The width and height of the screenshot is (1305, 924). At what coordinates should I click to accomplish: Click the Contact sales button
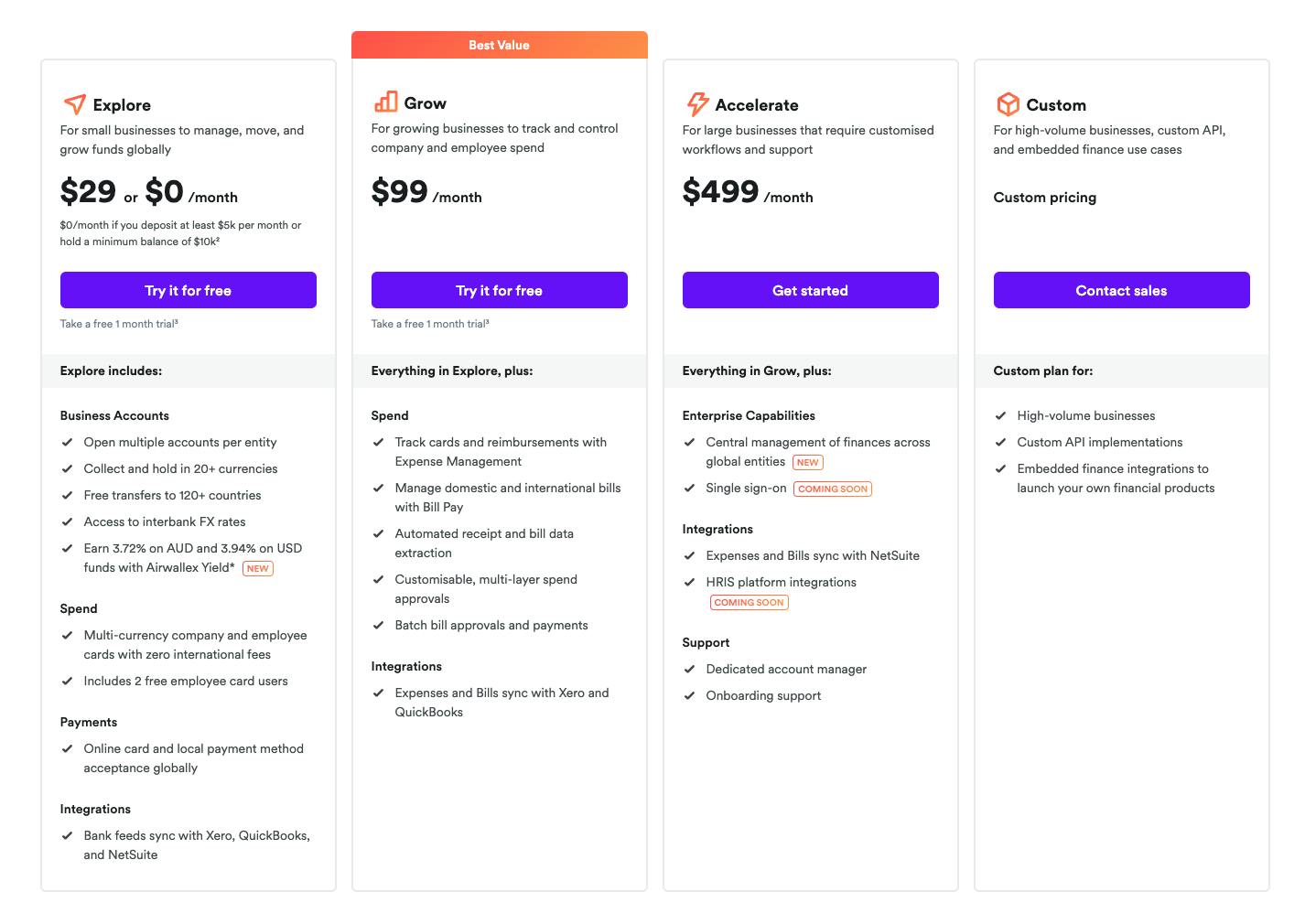click(x=1121, y=290)
